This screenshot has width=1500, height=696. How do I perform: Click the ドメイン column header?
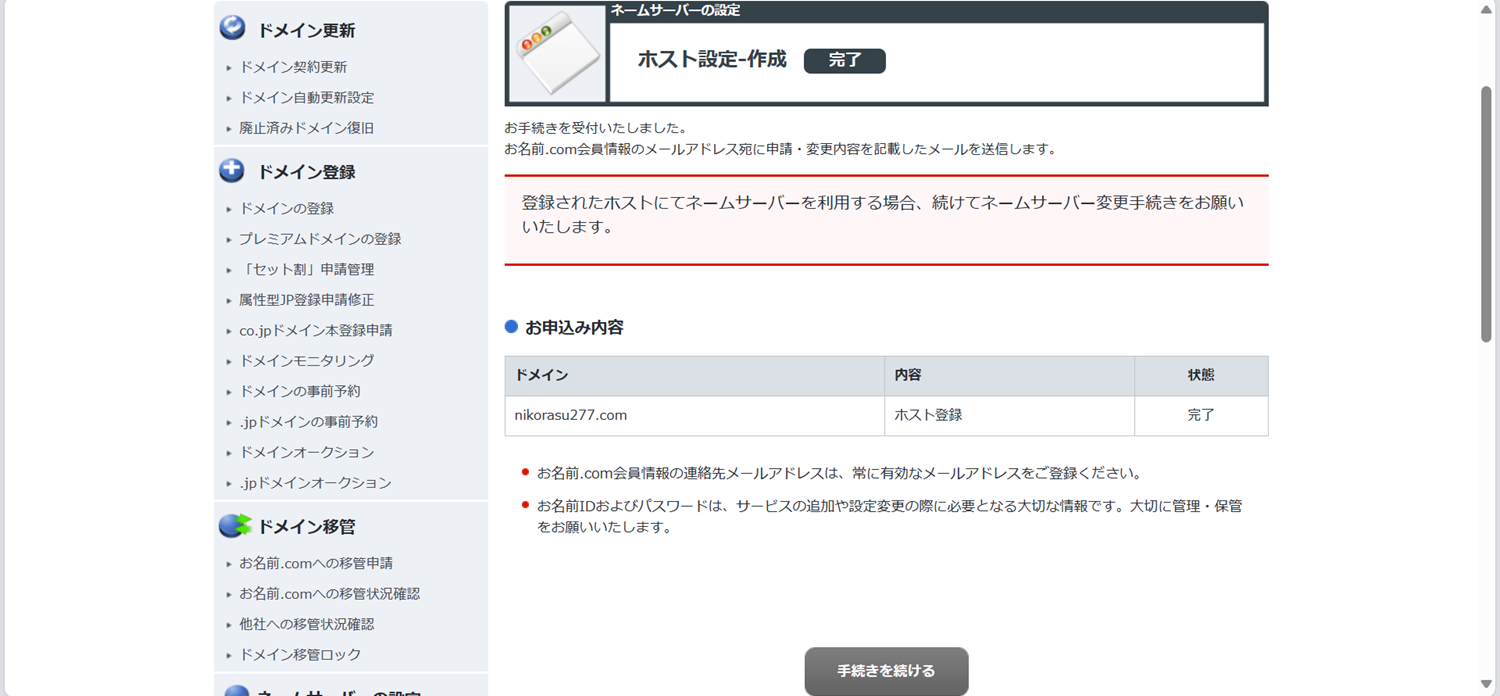point(694,376)
